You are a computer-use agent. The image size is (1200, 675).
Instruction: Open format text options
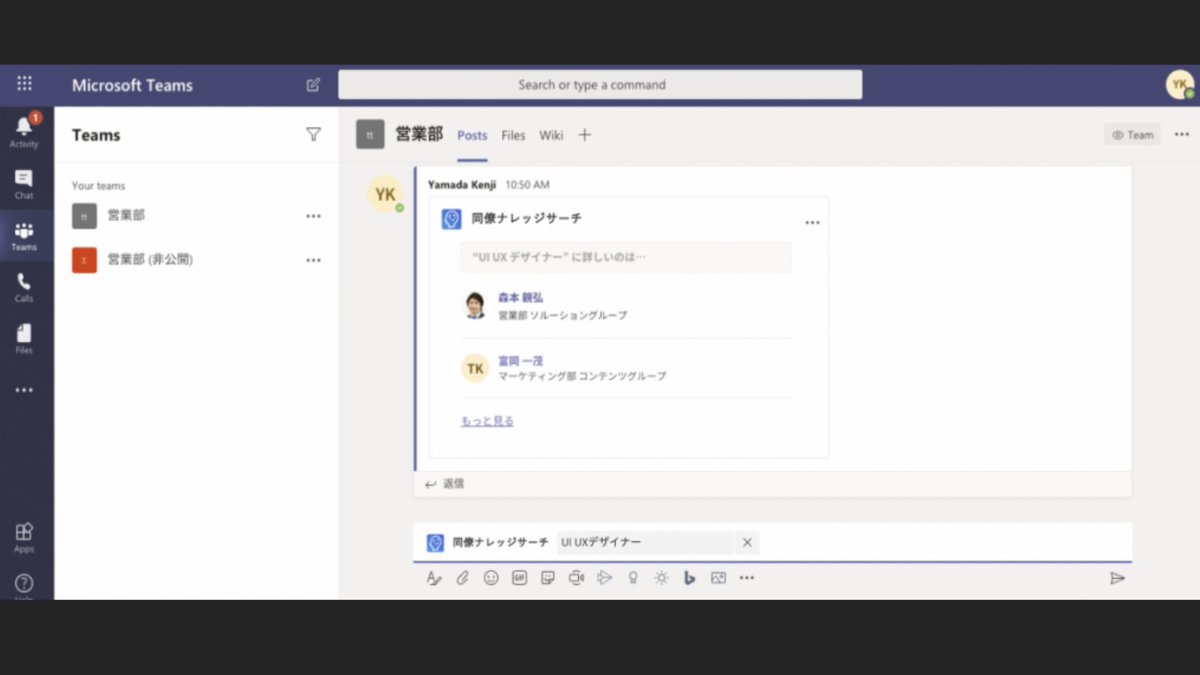coord(434,578)
